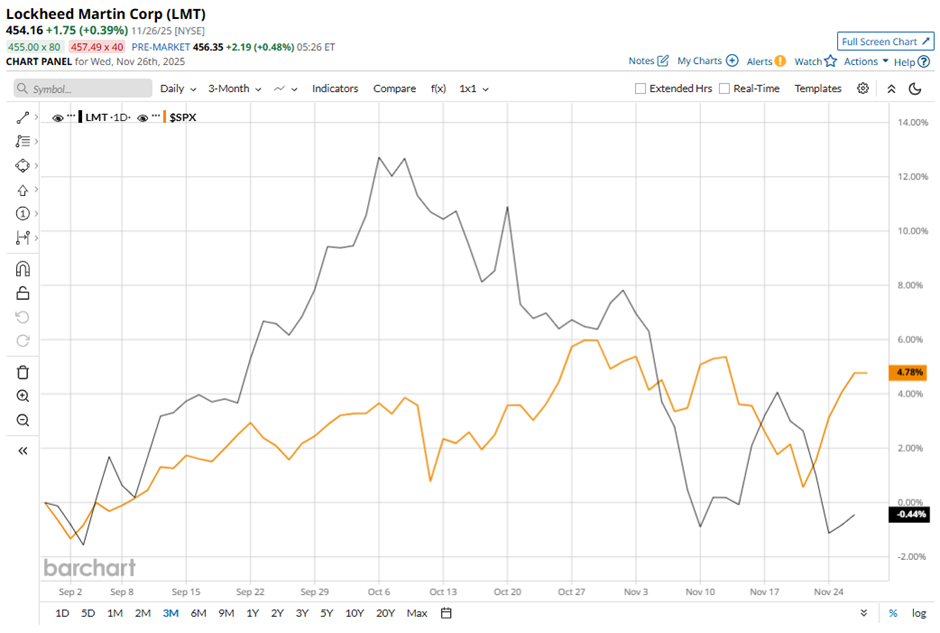
Task: Add LMT to Watch list
Action: pyautogui.click(x=815, y=61)
